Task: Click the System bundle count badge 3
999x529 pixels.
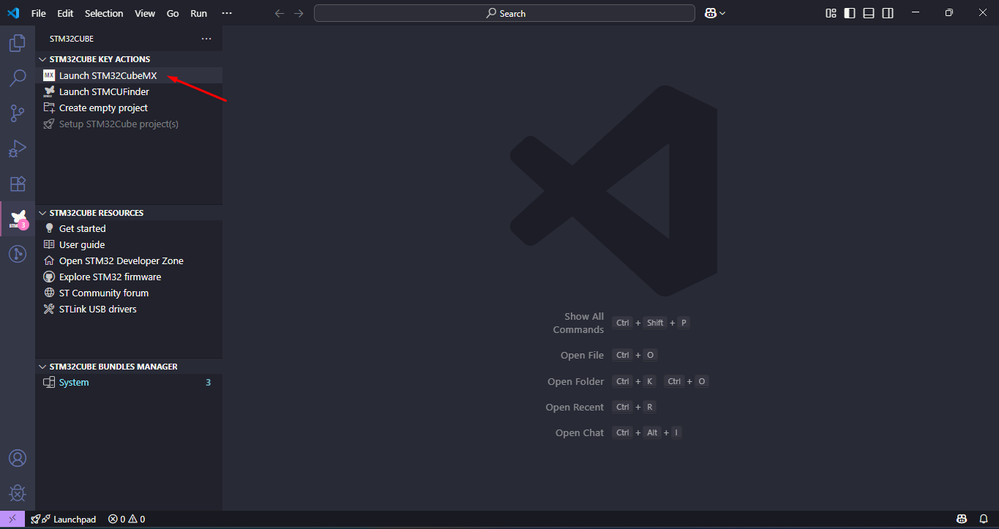Action: (x=208, y=382)
